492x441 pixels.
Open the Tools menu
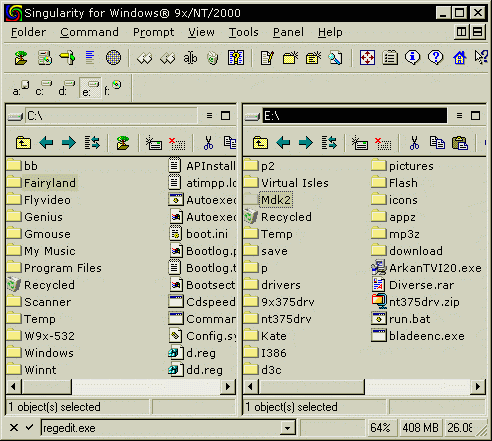pos(244,32)
